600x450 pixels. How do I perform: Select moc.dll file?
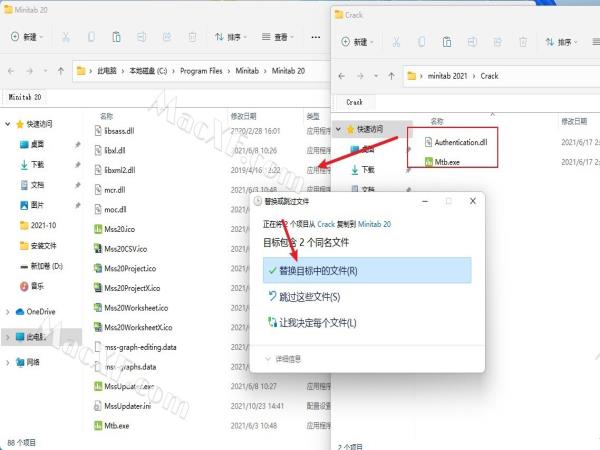[115, 209]
